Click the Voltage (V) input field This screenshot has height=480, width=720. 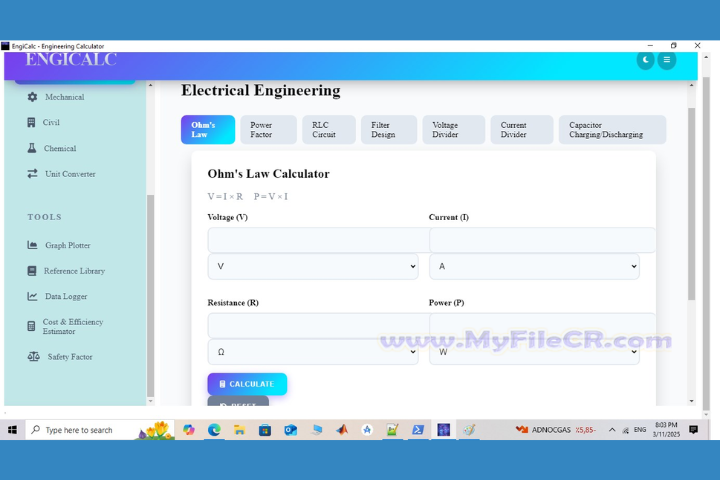pos(318,240)
